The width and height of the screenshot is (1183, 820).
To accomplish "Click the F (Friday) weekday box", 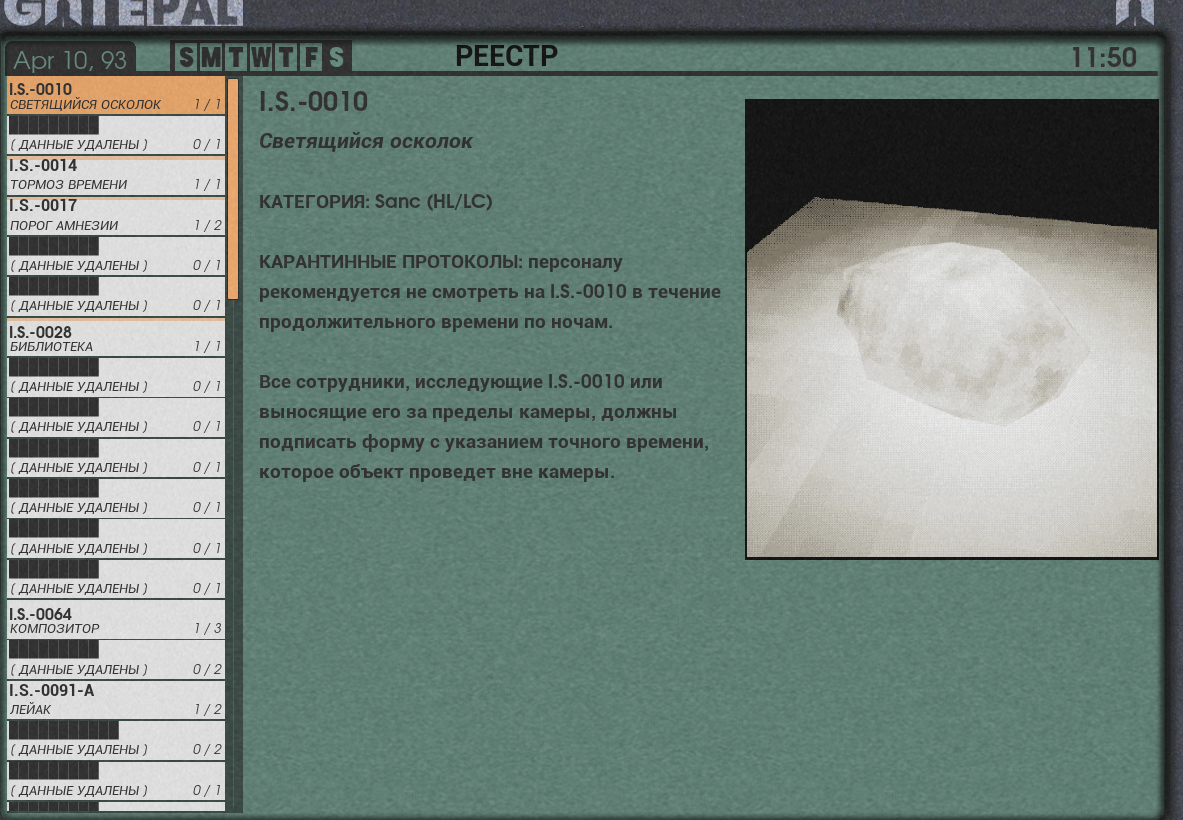I will point(311,57).
